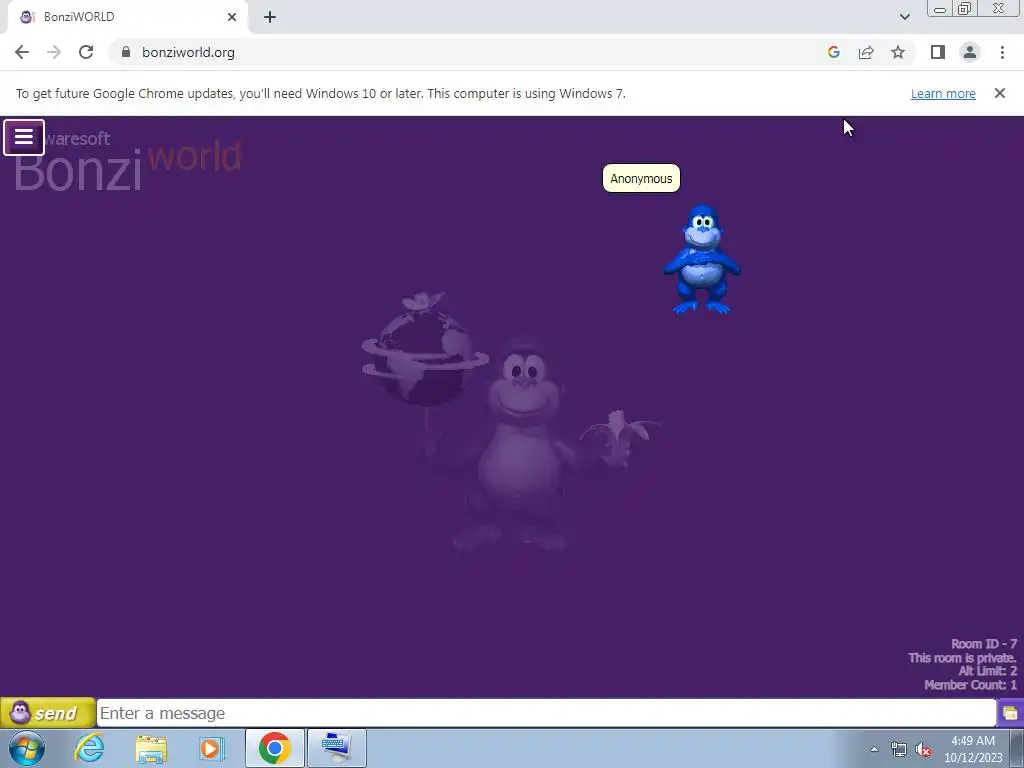Click the Anonymous name bubble
The image size is (1024, 768).
click(641, 178)
